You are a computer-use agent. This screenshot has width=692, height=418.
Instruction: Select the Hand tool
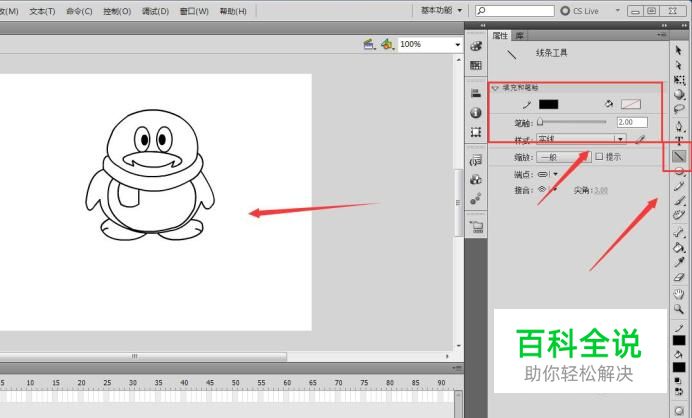679,294
